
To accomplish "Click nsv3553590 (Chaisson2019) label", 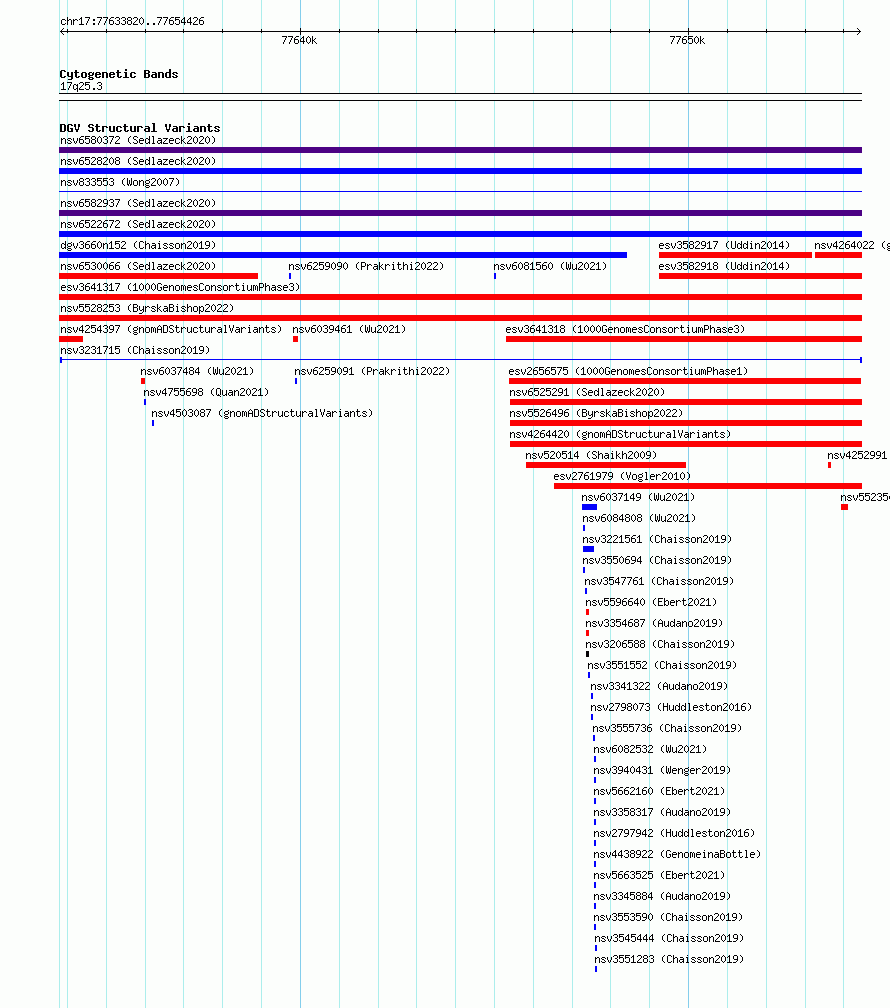I will [668, 917].
